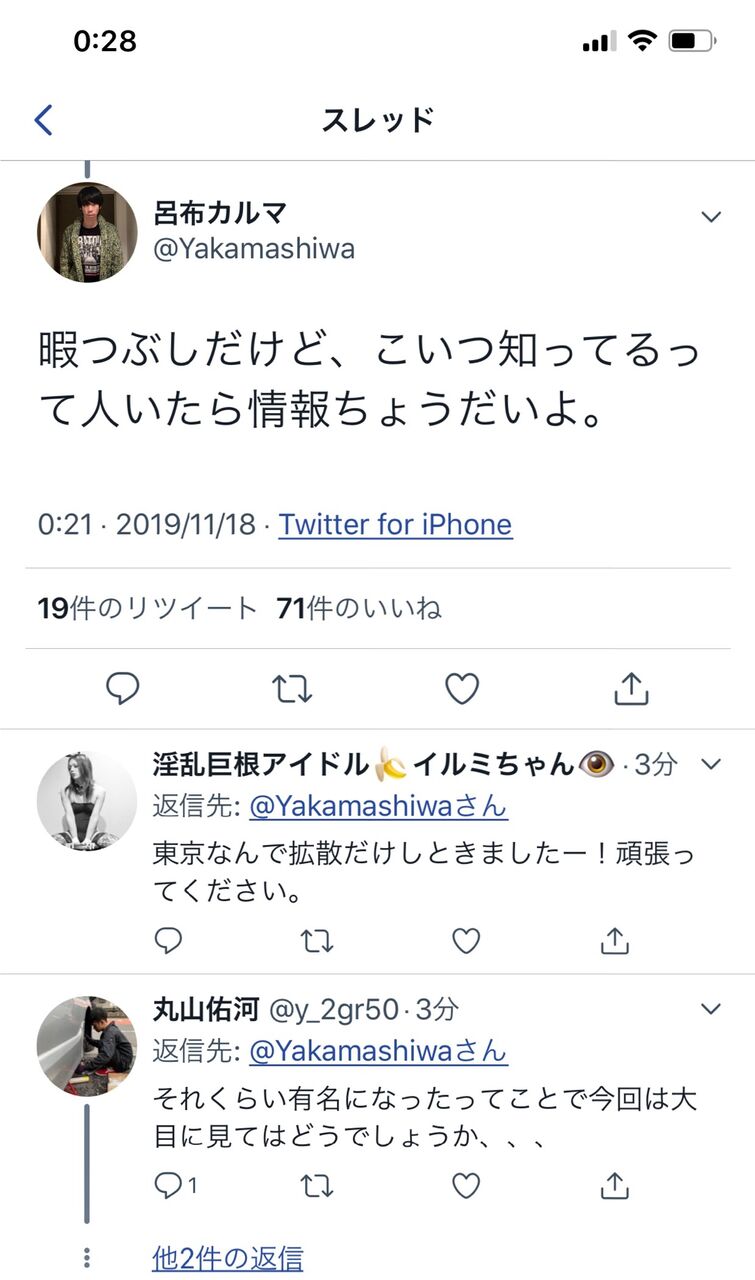Retweet 丸山佑河's reply
The image size is (755, 1280).
point(317,1186)
